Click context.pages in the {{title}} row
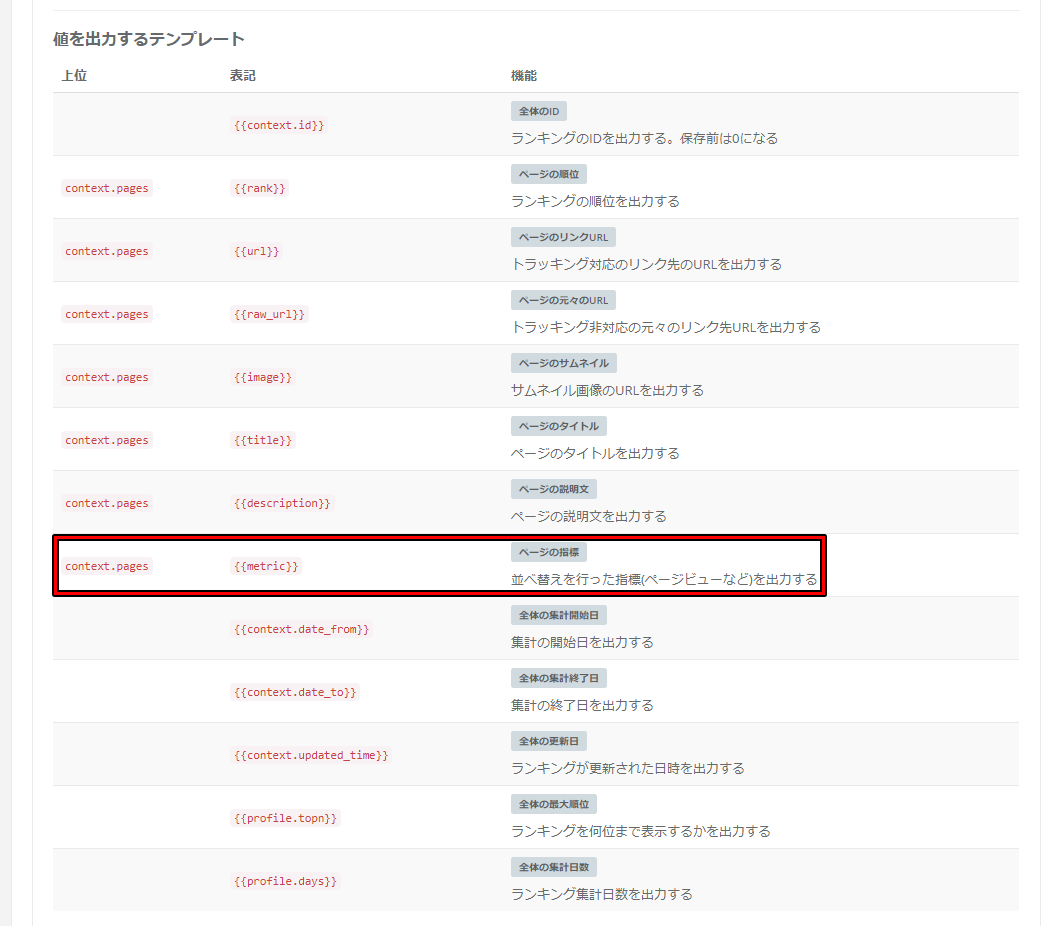1054x926 pixels. (107, 441)
